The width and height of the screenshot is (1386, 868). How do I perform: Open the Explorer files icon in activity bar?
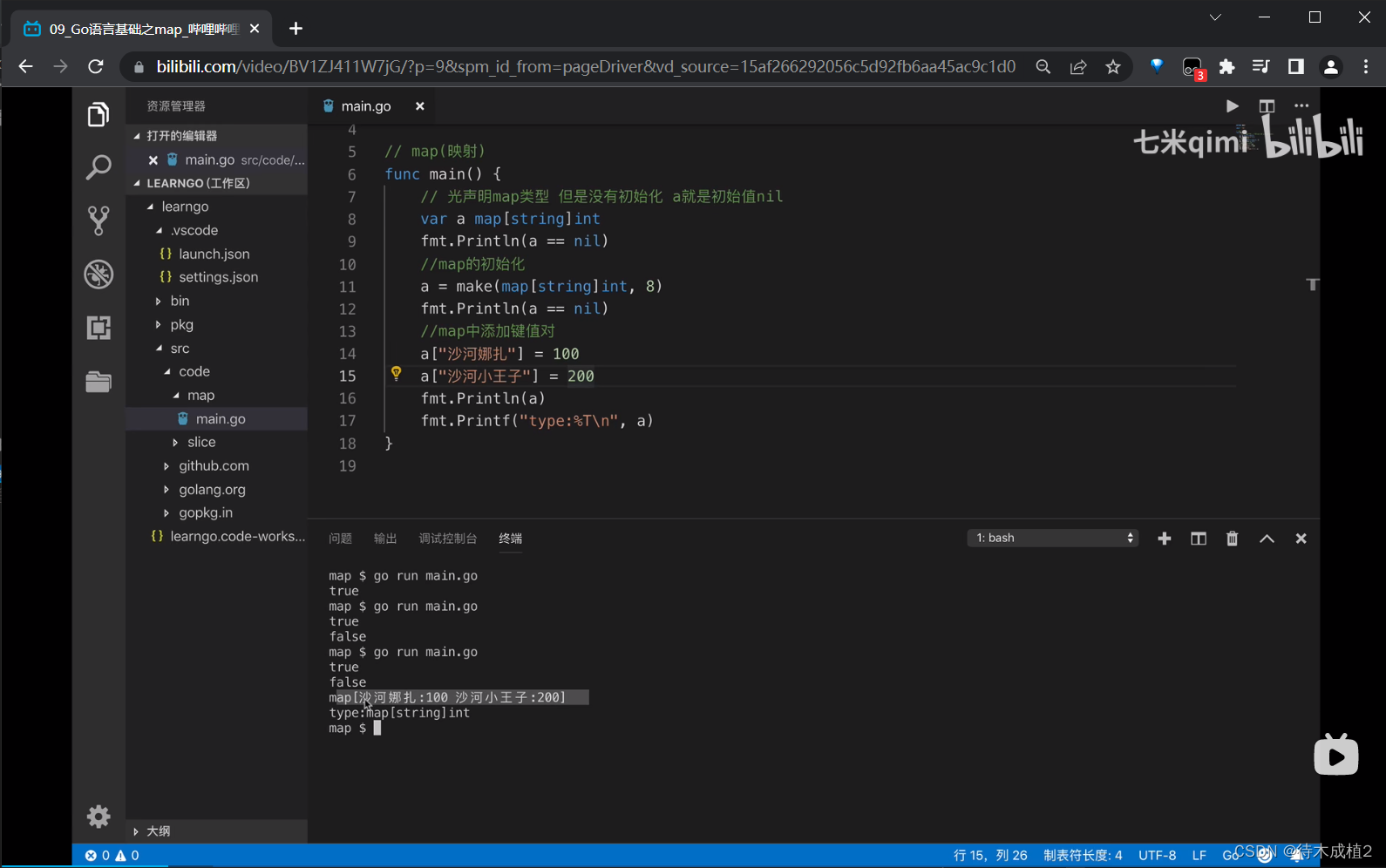pos(99,114)
